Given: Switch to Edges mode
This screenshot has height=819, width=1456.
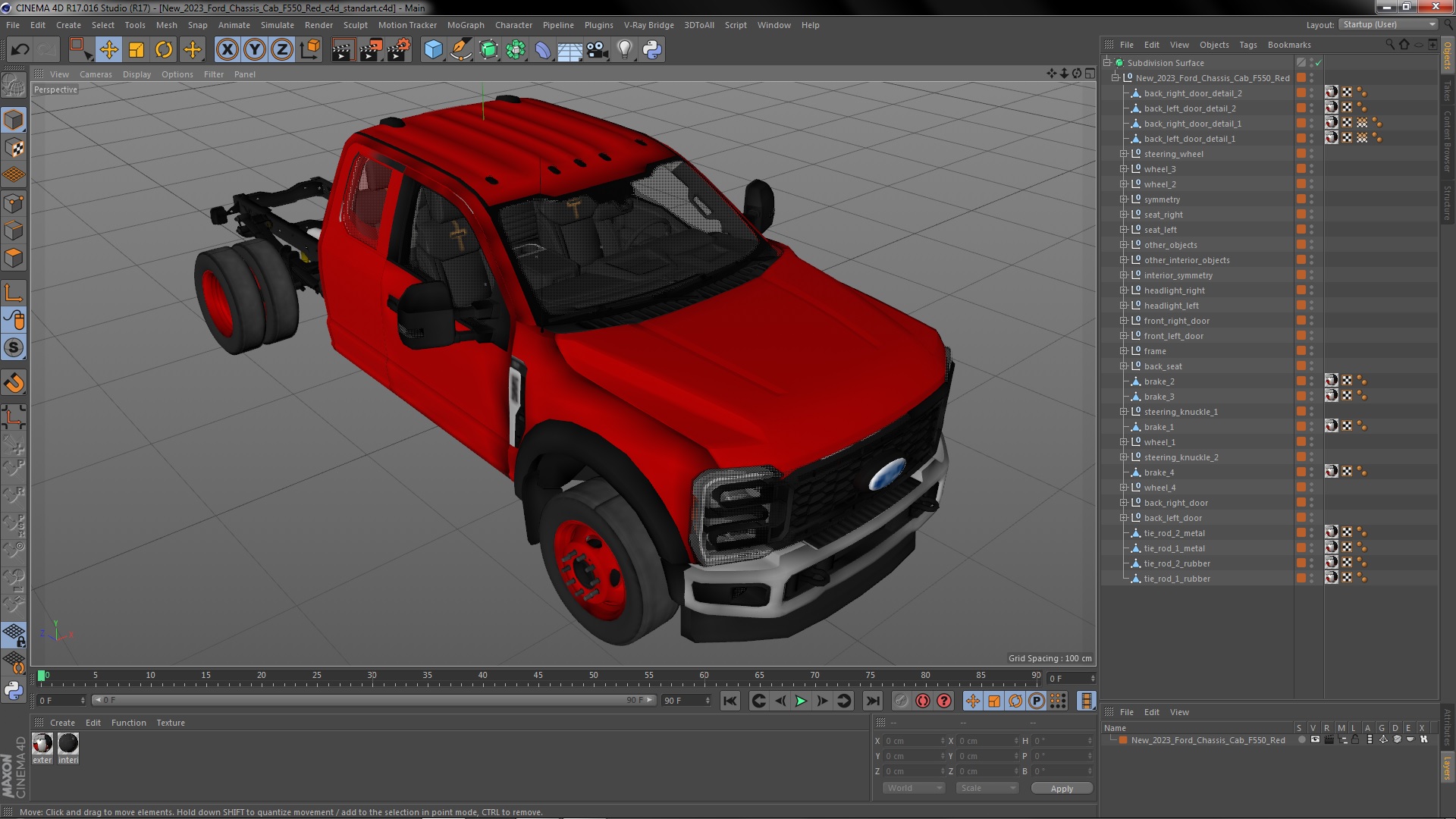Looking at the screenshot, I should pos(14,231).
